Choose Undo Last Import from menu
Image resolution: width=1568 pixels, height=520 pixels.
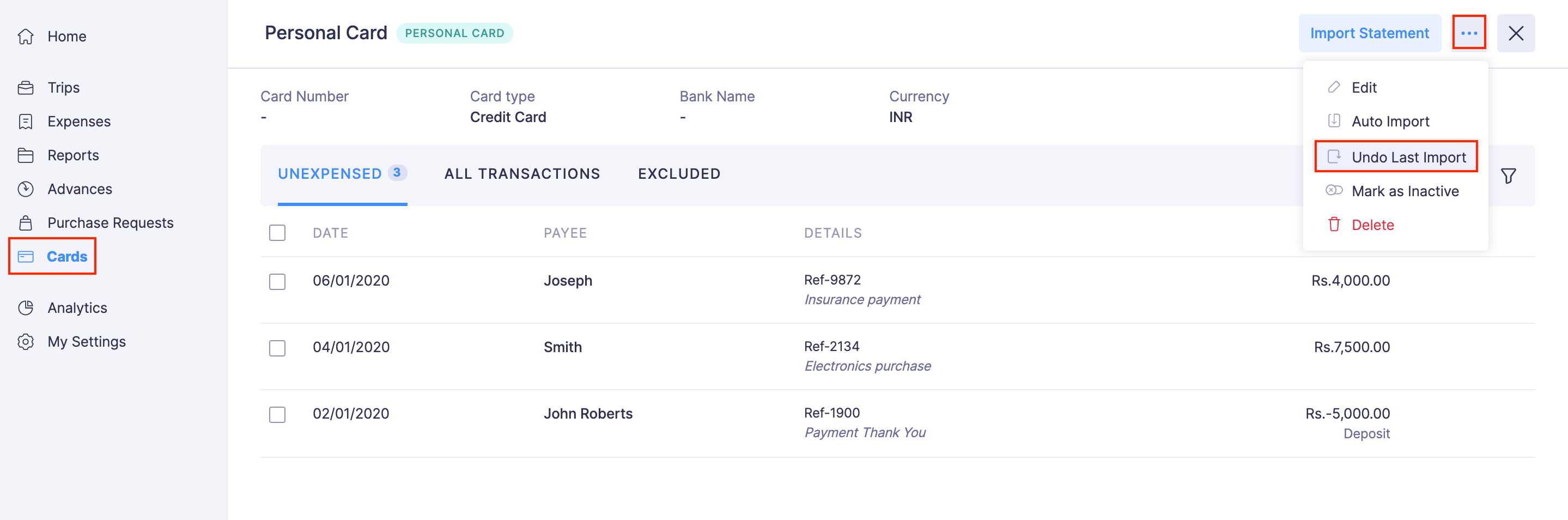tap(1408, 157)
